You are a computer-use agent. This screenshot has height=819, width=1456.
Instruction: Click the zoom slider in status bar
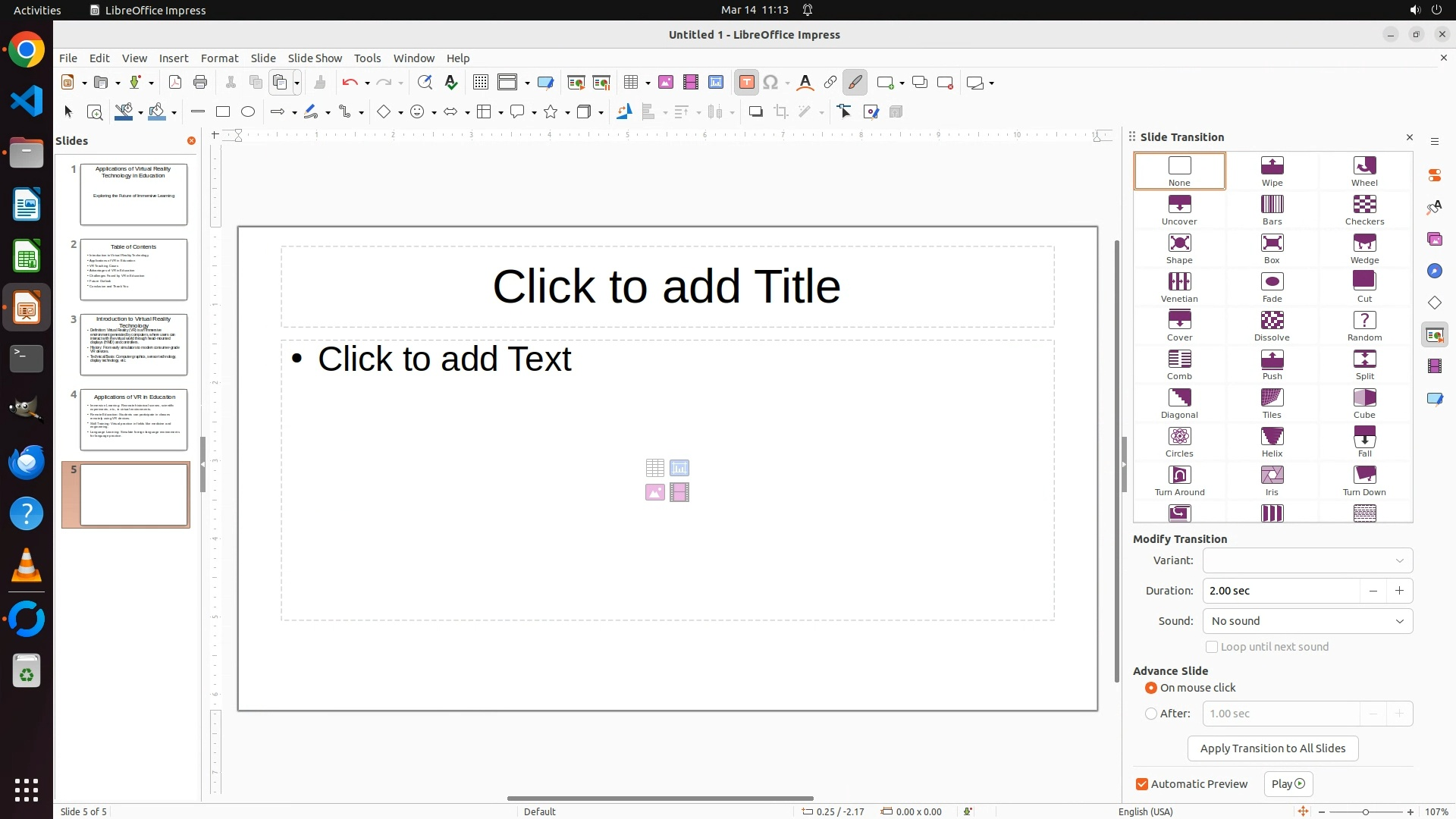coord(1365,811)
